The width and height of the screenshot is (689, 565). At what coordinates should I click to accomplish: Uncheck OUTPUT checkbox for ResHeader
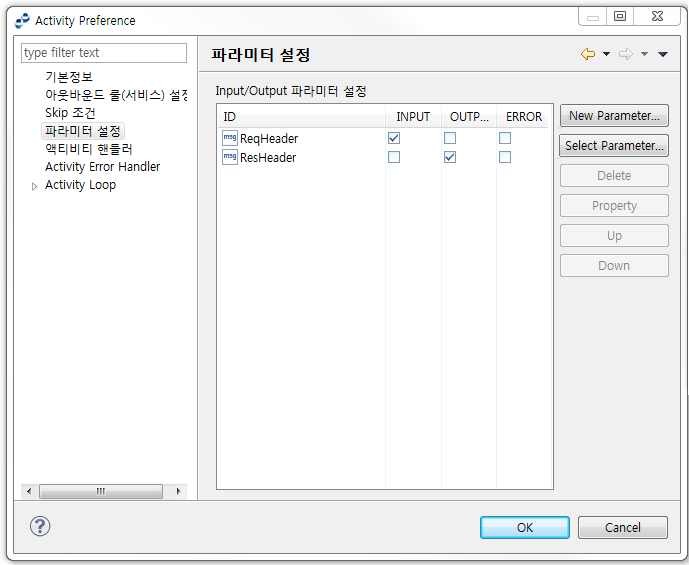coord(450,157)
